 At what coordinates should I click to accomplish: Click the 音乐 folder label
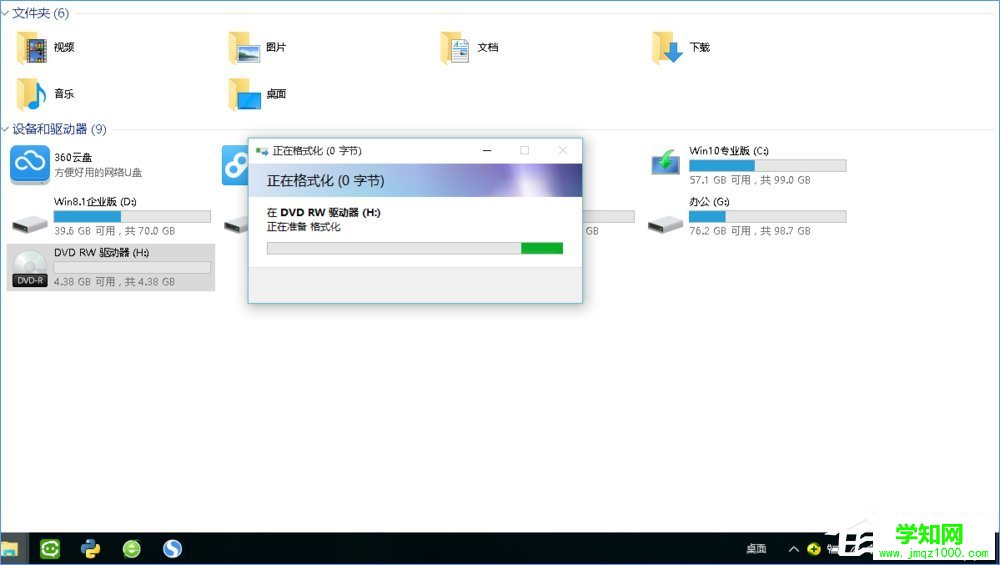pyautogui.click(x=64, y=94)
